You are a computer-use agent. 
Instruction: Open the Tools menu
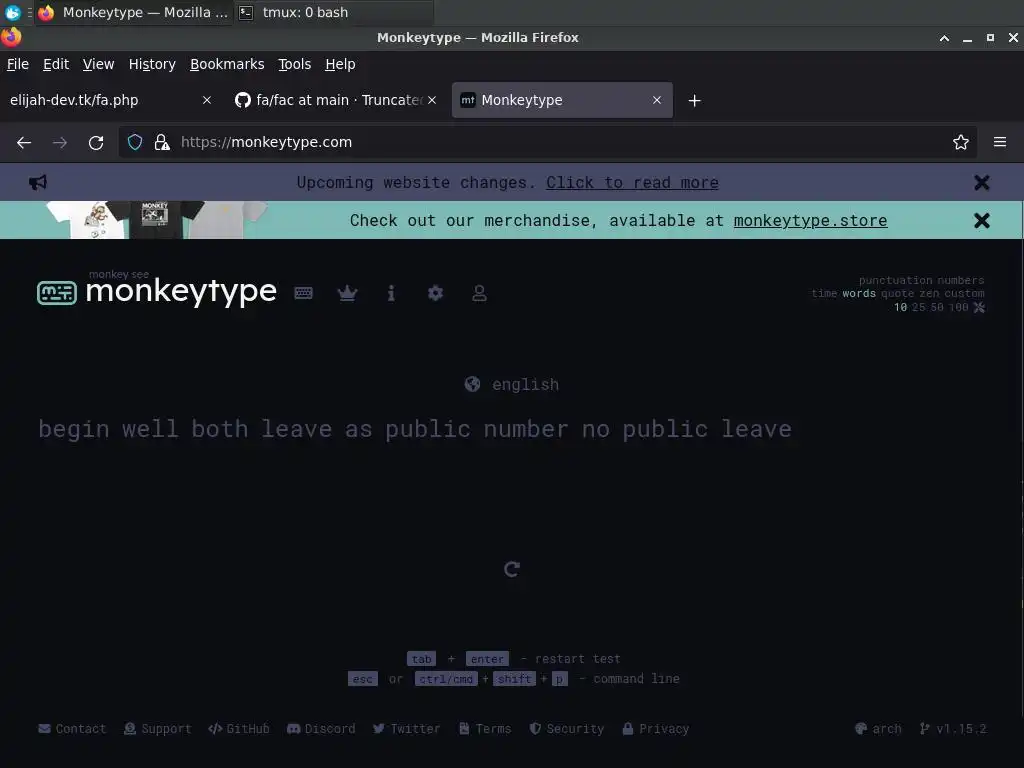pyautogui.click(x=295, y=64)
